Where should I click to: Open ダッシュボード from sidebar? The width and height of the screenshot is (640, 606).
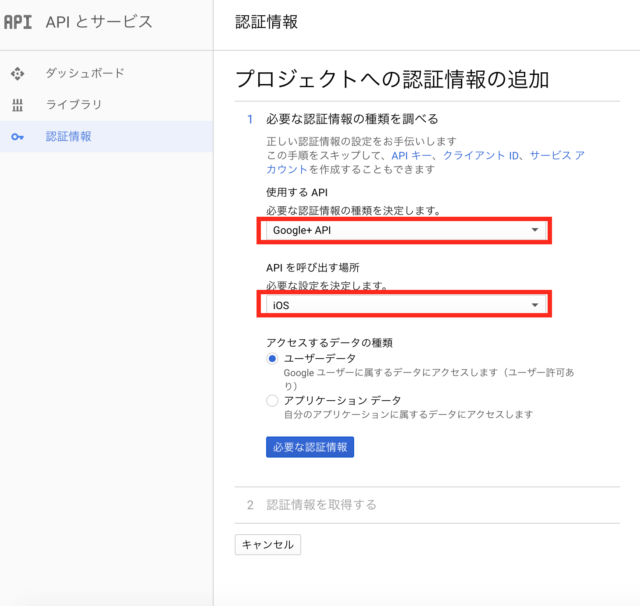tap(85, 73)
